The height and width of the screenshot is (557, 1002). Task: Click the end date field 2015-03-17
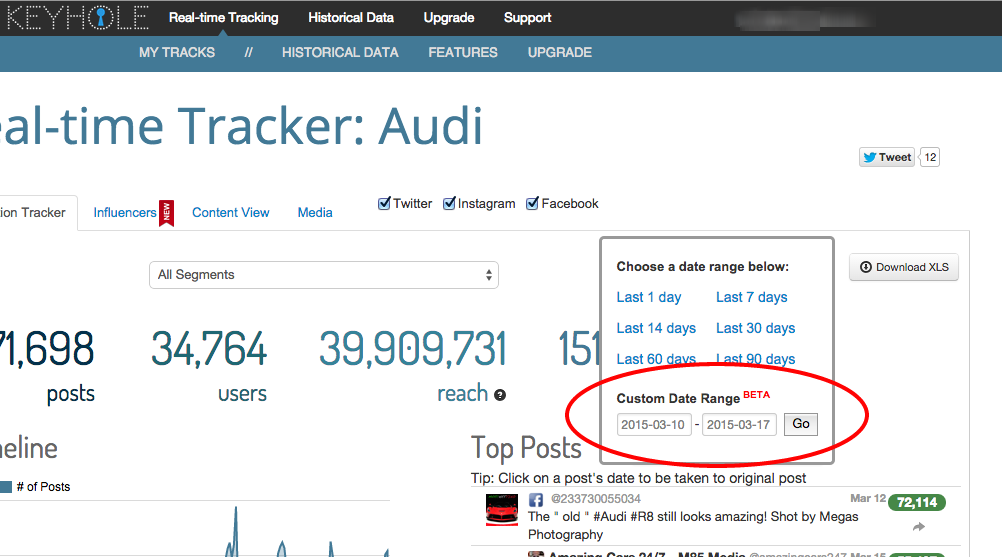click(739, 425)
